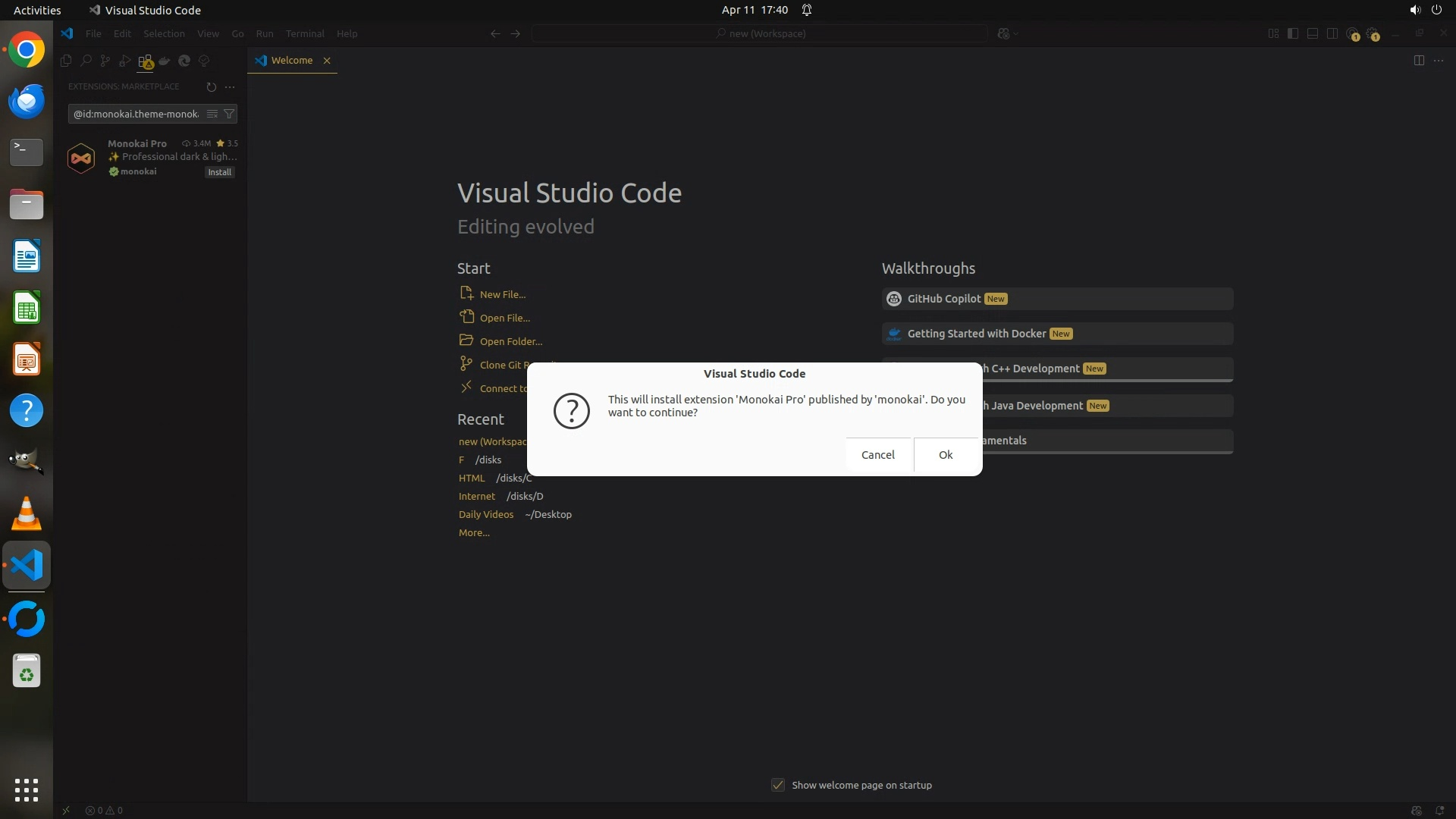
Task: Click Cancel in the install dialog
Action: (x=877, y=455)
